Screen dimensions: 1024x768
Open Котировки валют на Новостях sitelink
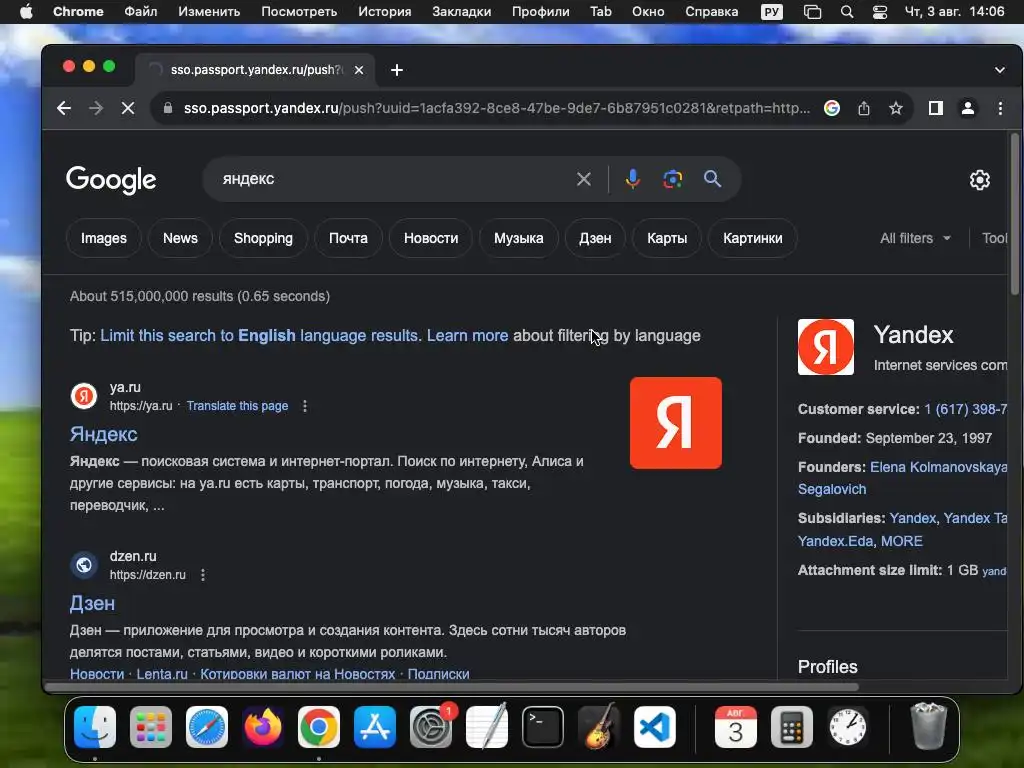coord(298,674)
